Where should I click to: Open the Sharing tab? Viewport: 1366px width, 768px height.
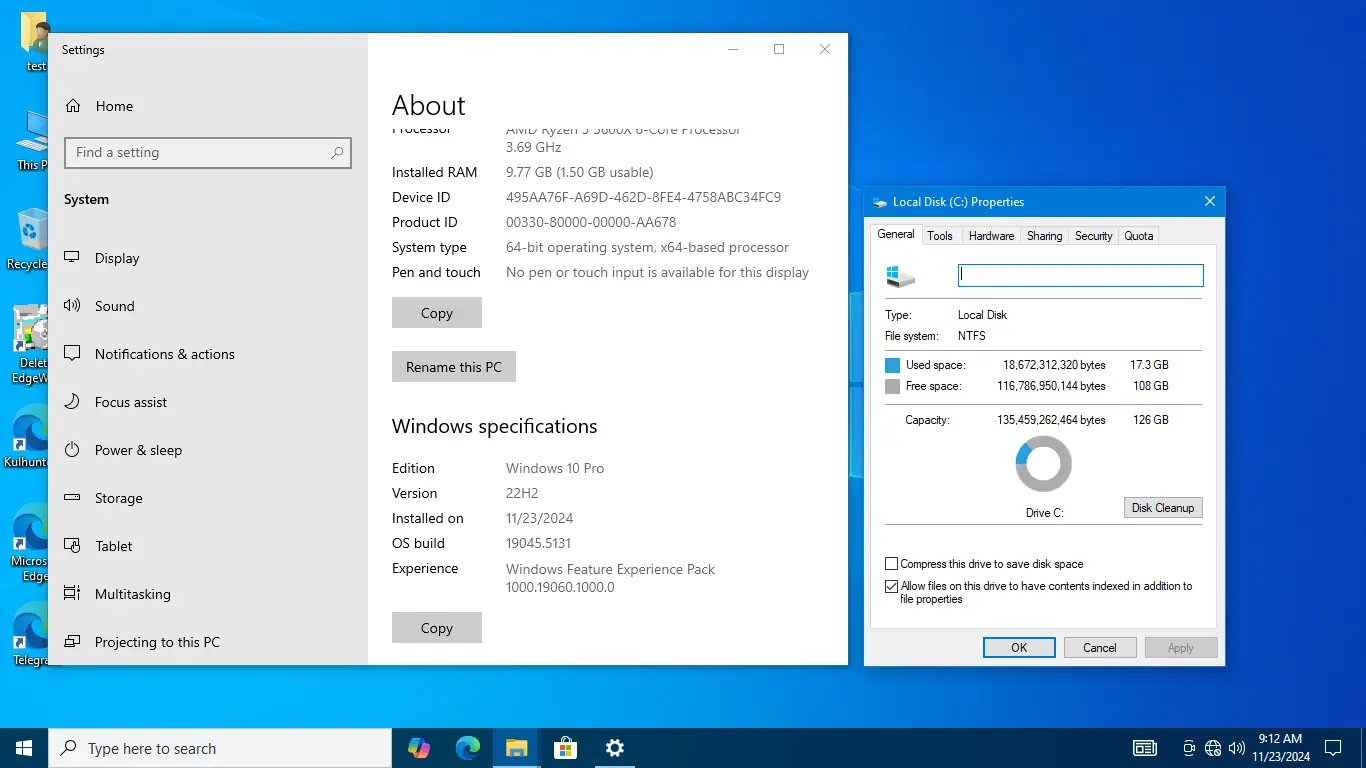tap(1044, 236)
